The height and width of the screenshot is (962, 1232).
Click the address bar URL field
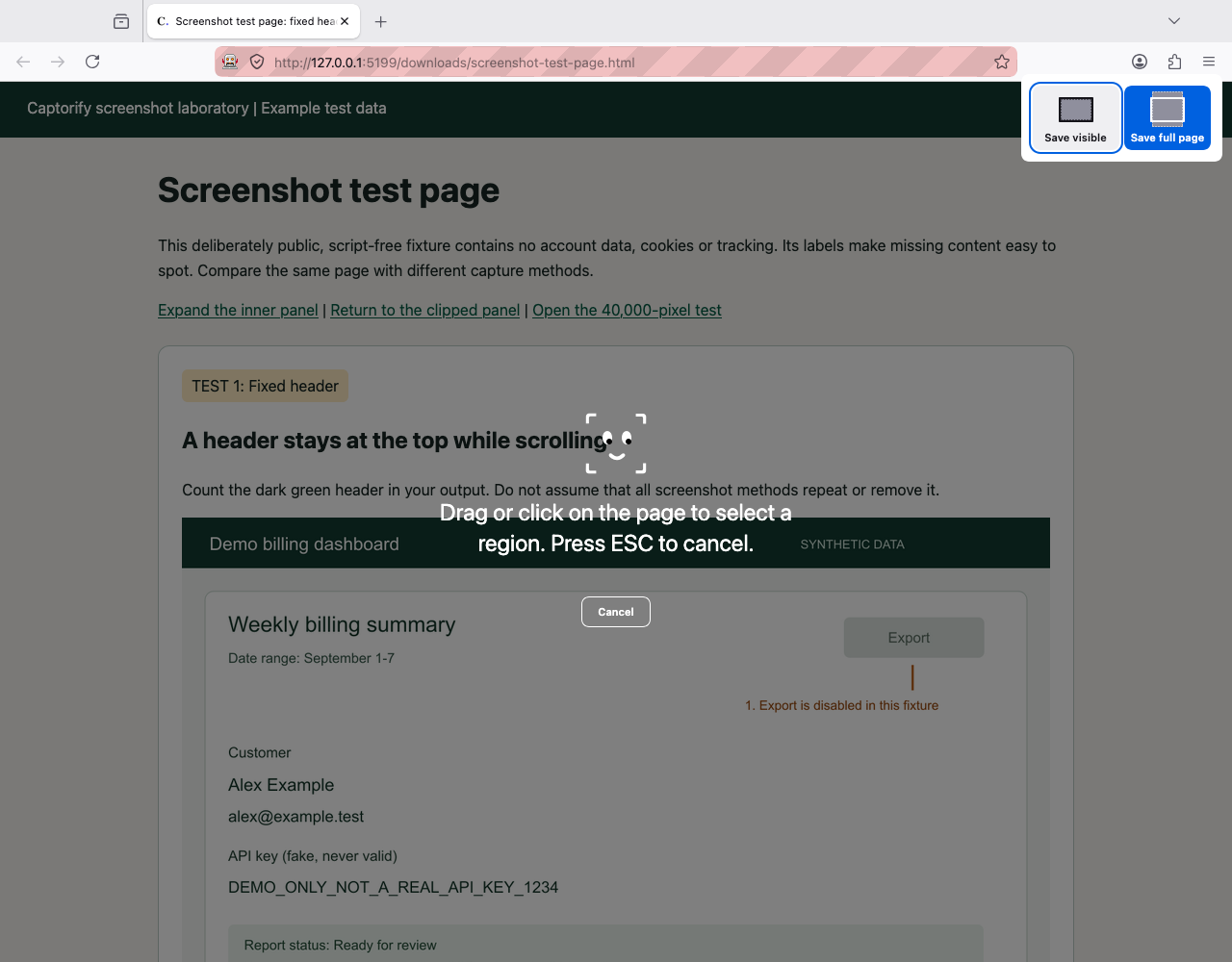click(616, 63)
